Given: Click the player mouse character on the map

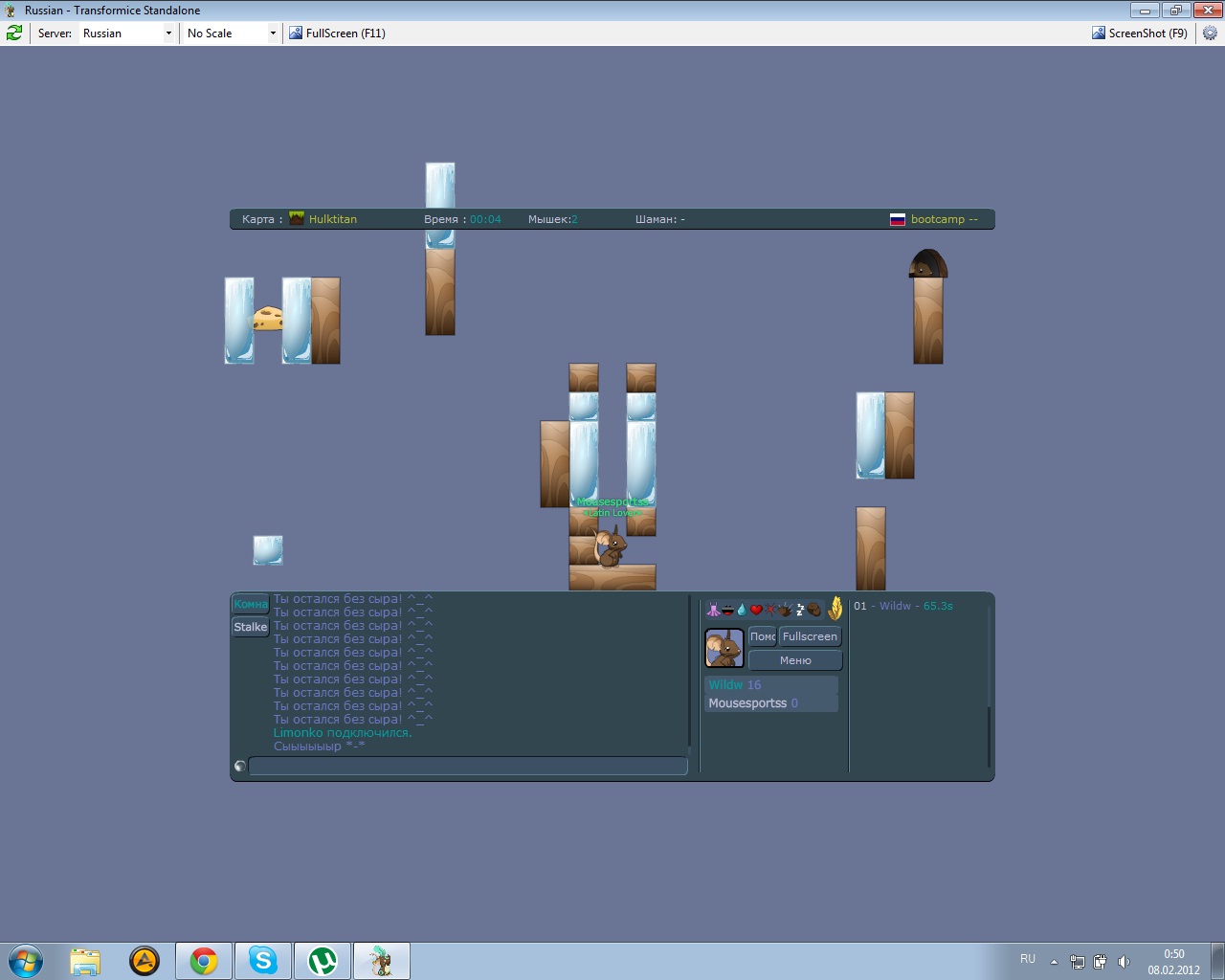Looking at the screenshot, I should pyautogui.click(x=610, y=547).
